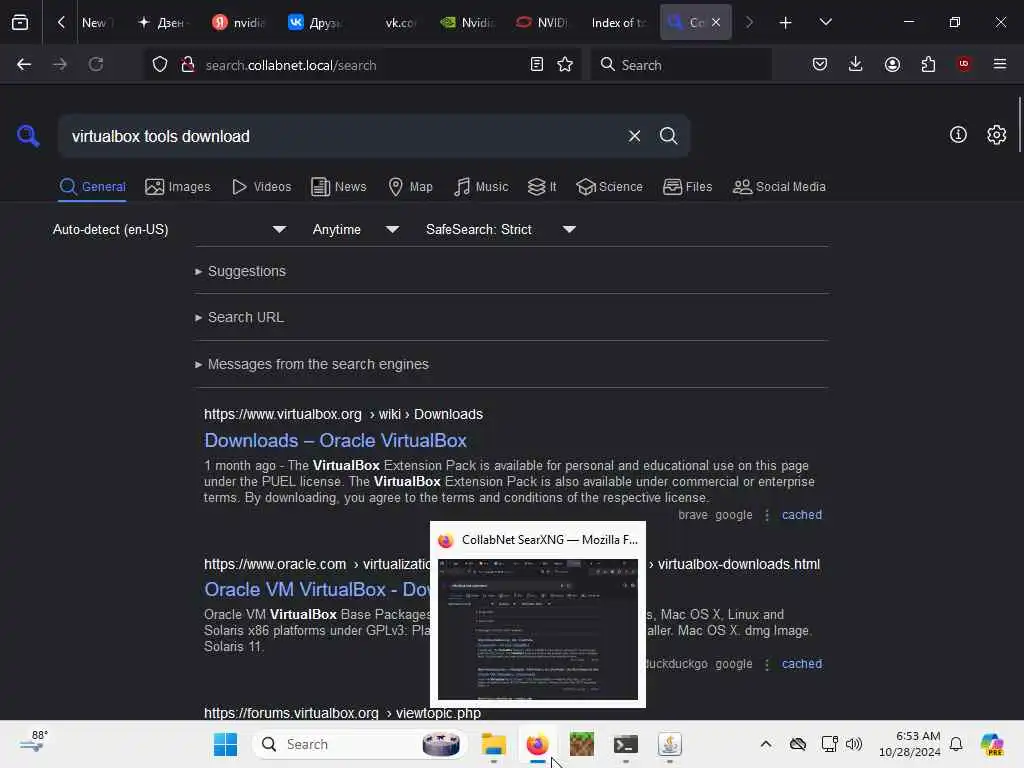Viewport: 1024px width, 768px height.
Task: Toggle reader view in address bar
Action: (x=537, y=65)
